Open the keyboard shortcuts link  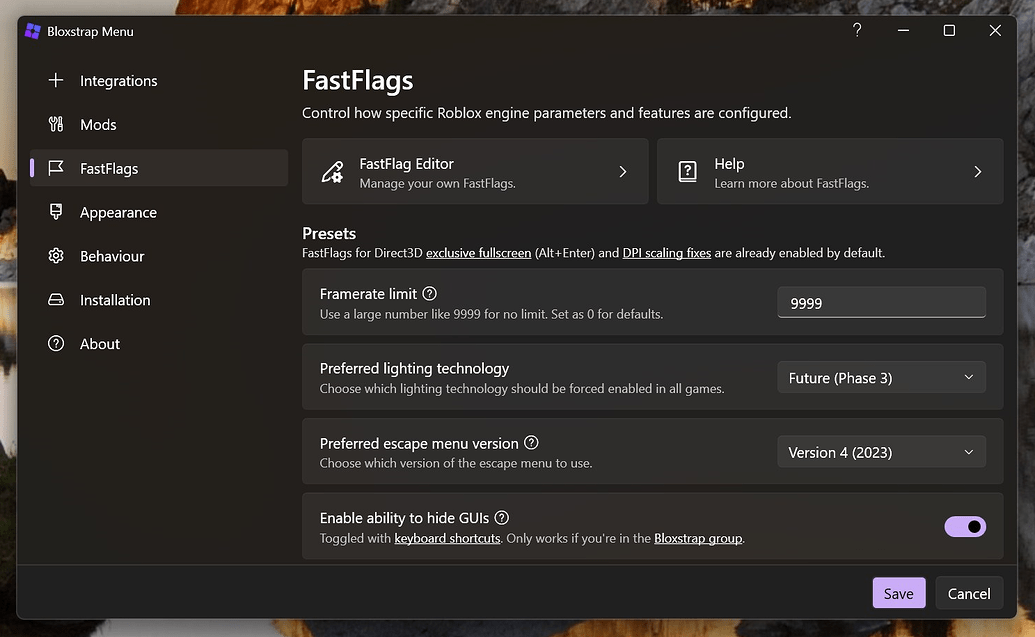pyautogui.click(x=447, y=537)
